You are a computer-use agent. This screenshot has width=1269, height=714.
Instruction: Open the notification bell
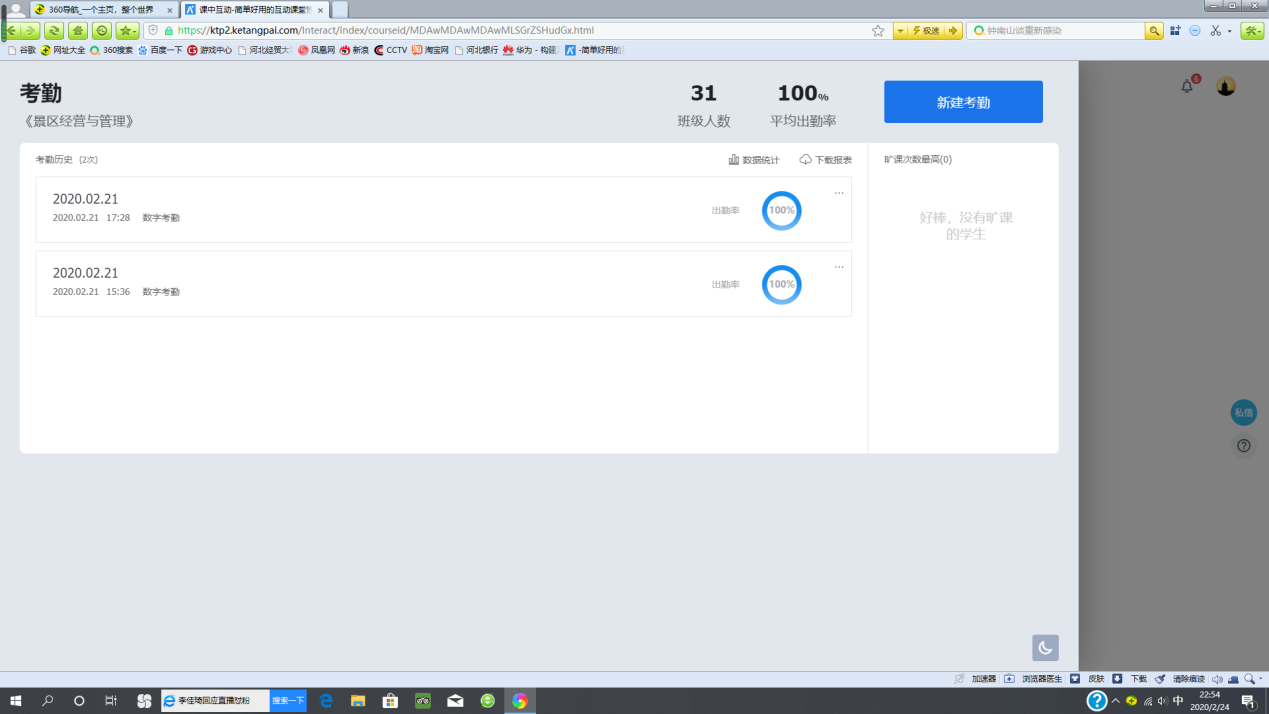coord(1187,87)
